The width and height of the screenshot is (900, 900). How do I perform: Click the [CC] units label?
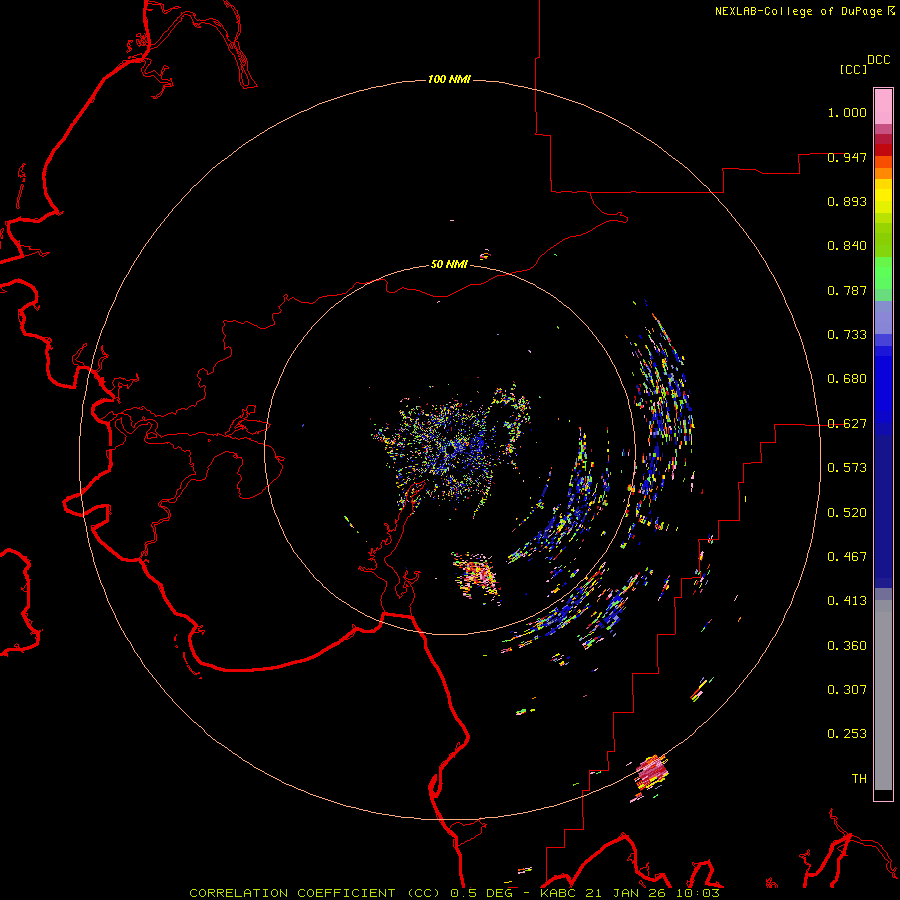click(x=853, y=69)
